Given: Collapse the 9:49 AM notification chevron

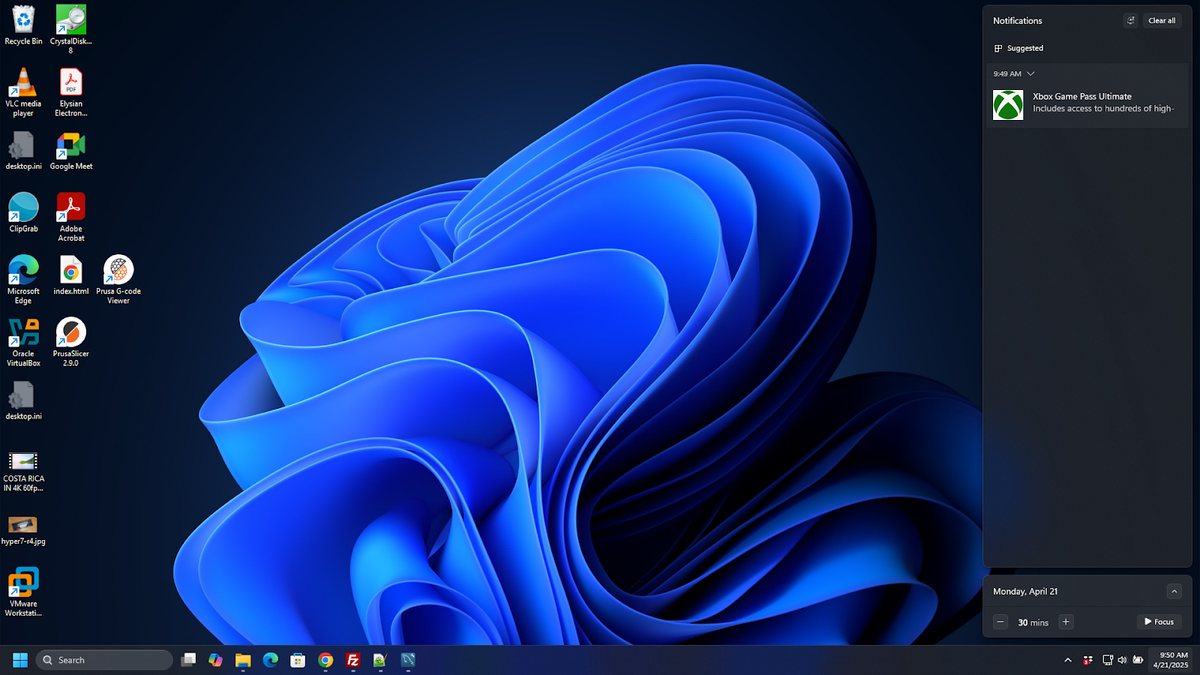Looking at the screenshot, I should point(1030,74).
